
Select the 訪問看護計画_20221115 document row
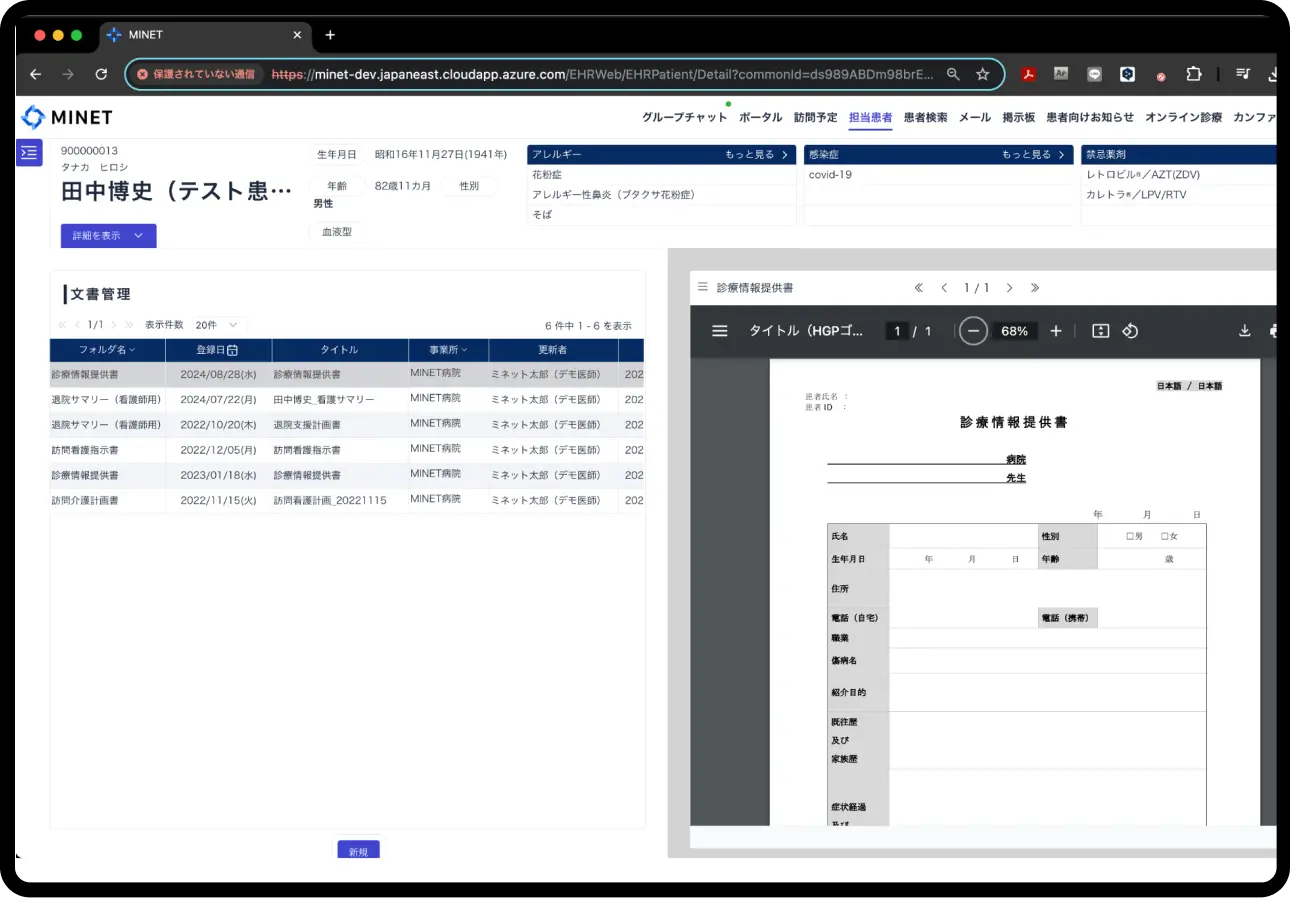click(347, 500)
